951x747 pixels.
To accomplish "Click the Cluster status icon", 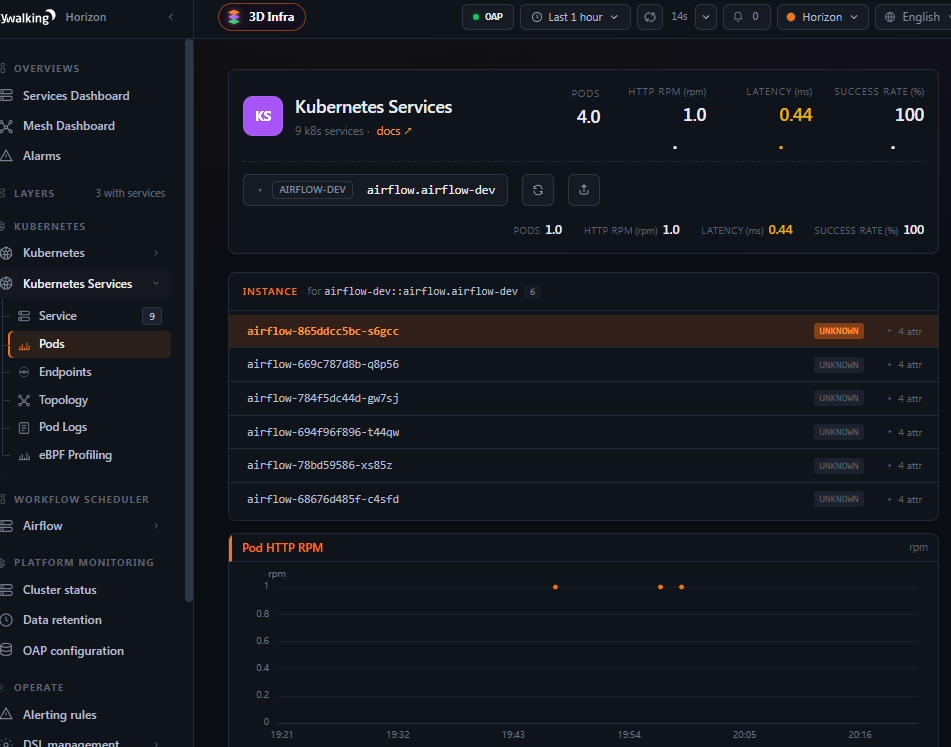I will pyautogui.click(x=7, y=589).
